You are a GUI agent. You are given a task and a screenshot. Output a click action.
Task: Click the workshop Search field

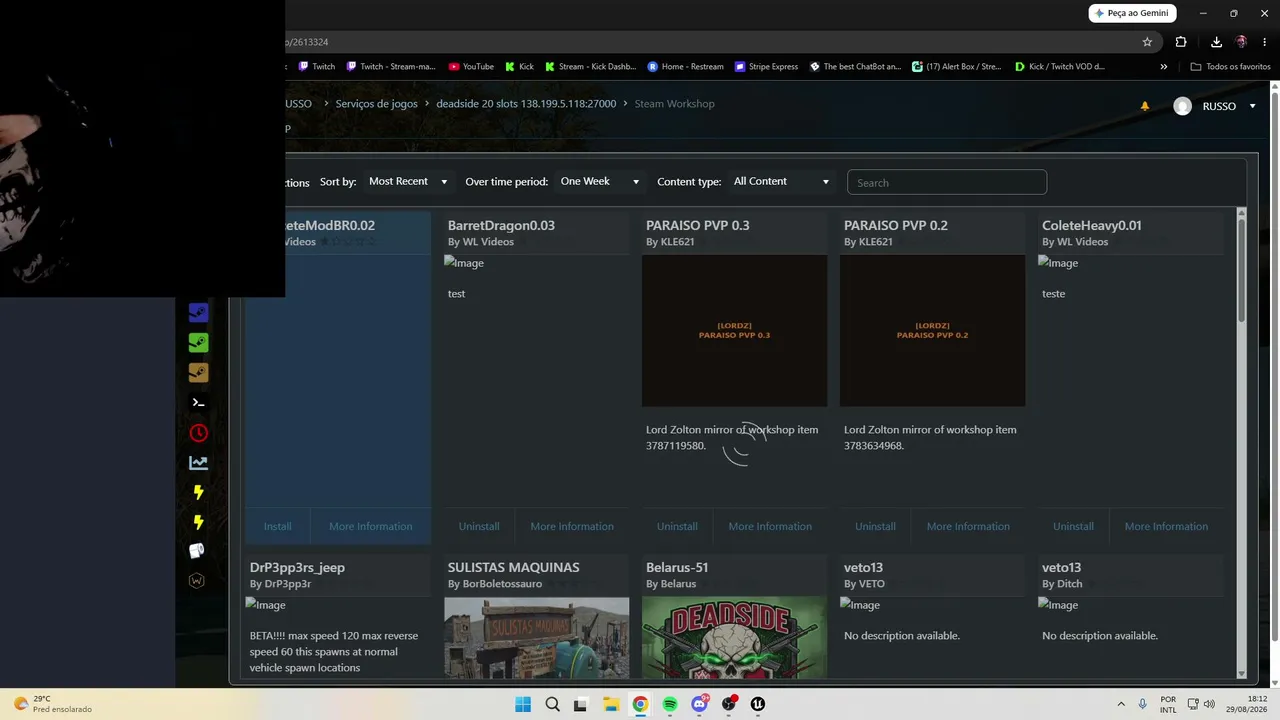pos(947,182)
